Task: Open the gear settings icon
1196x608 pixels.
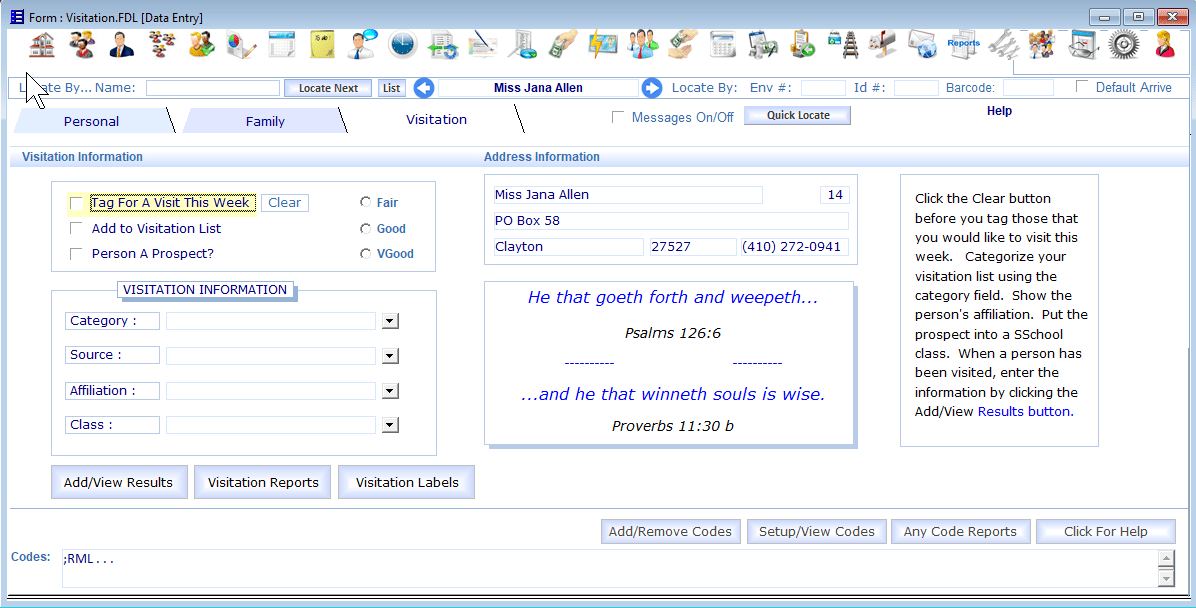Action: [x=1124, y=45]
